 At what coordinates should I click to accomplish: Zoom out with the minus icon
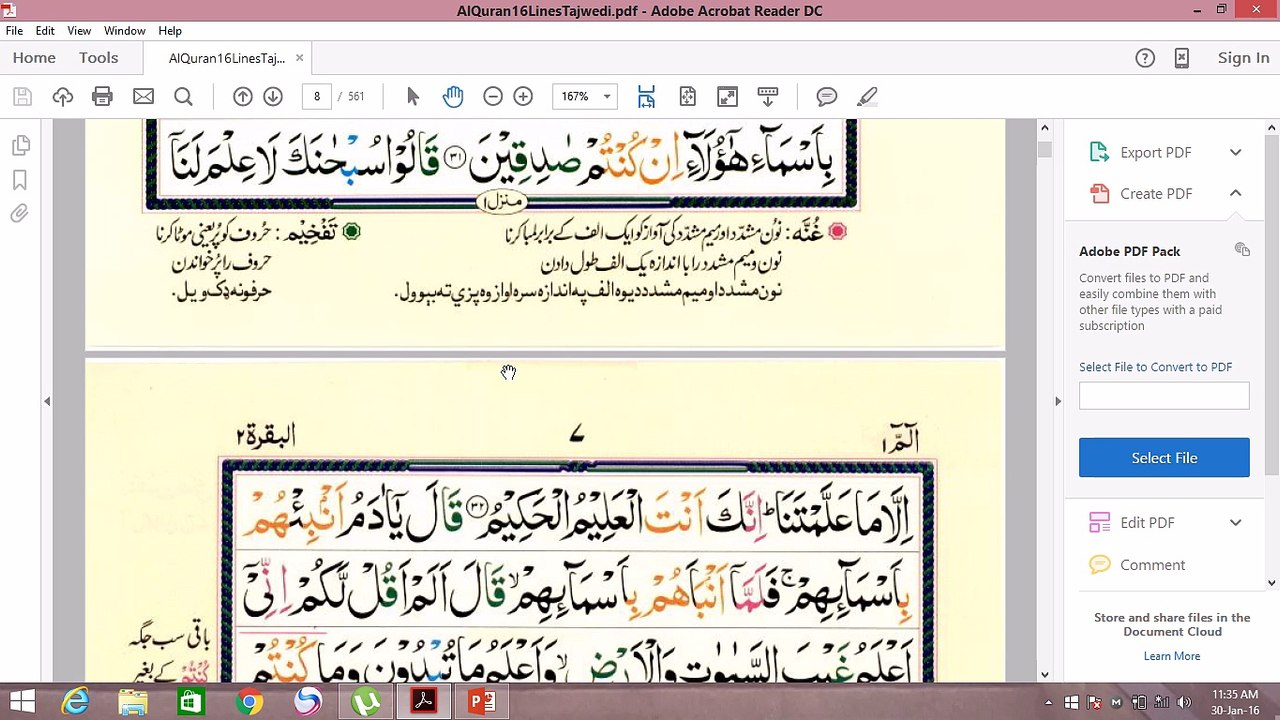pyautogui.click(x=493, y=96)
